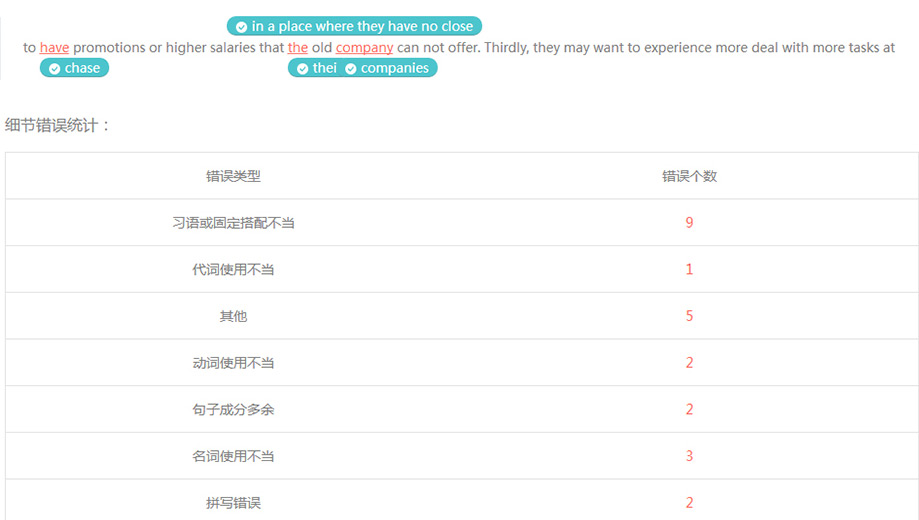
Task: Click the underlined word 'the'
Action: [x=298, y=47]
